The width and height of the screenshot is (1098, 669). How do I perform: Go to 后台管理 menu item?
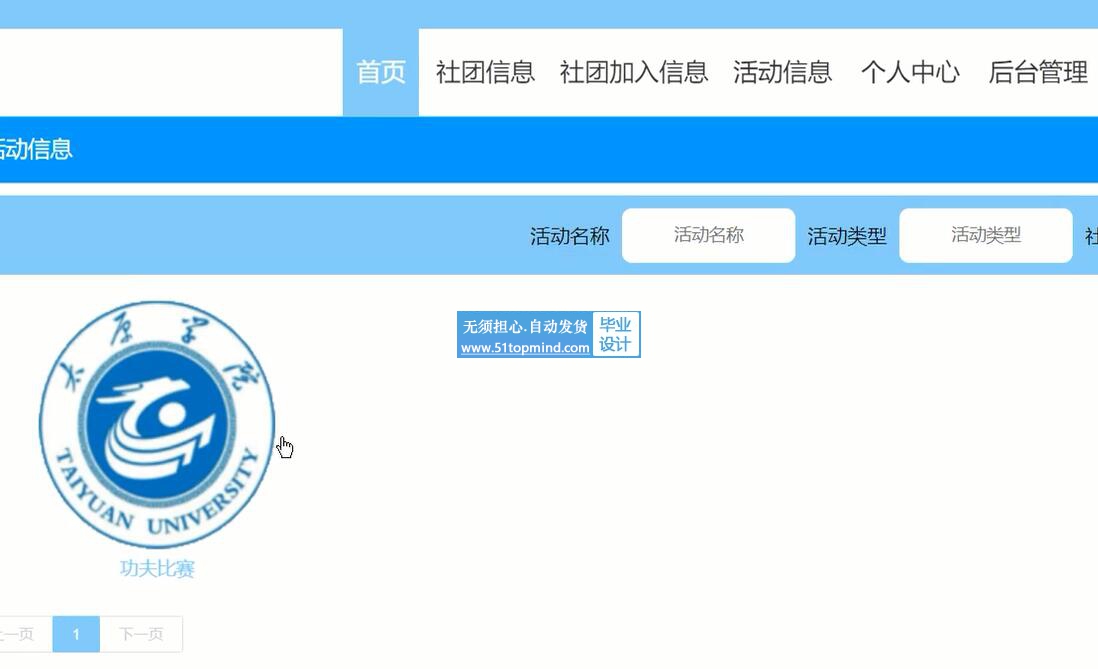point(1038,72)
